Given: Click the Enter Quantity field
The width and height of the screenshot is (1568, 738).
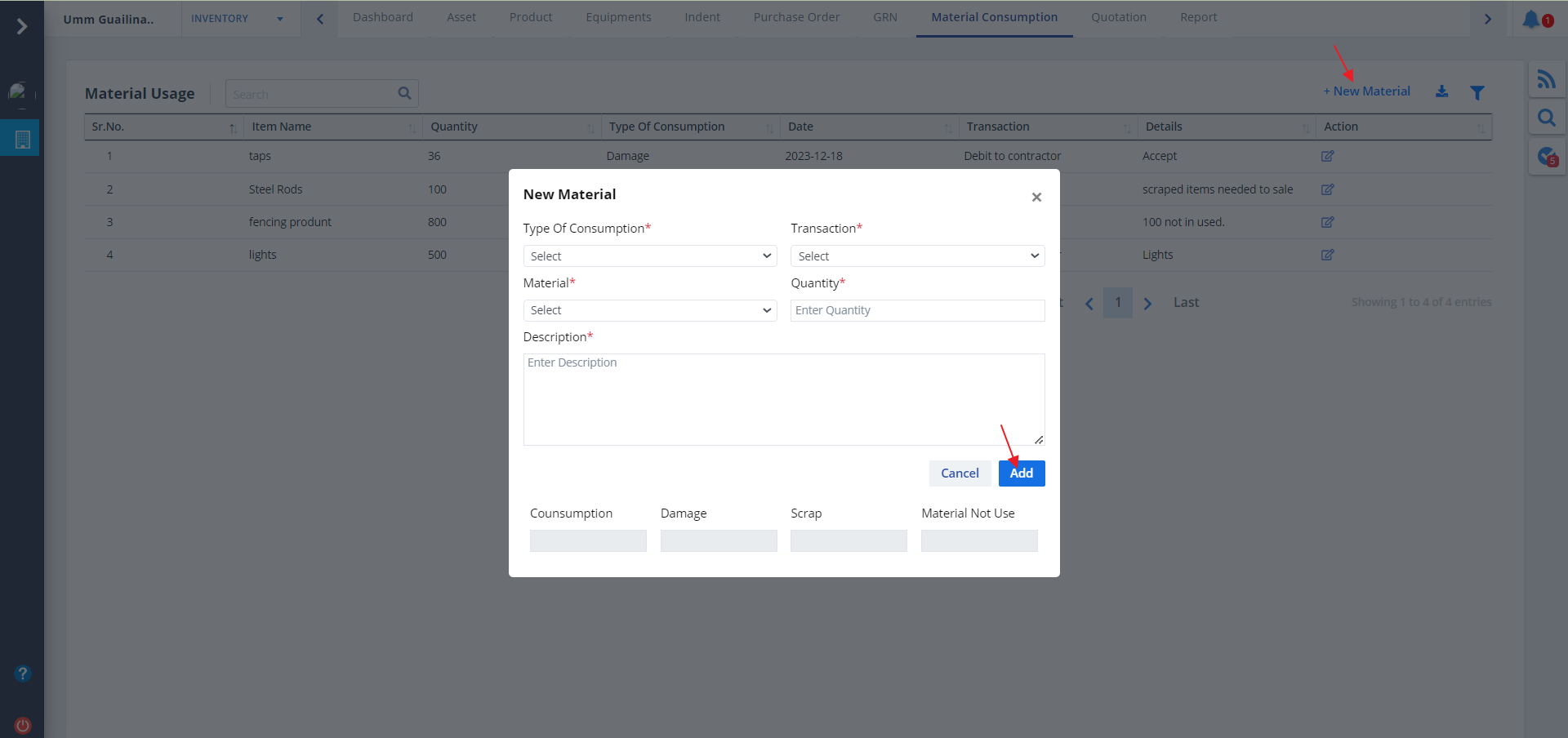Looking at the screenshot, I should click(917, 310).
